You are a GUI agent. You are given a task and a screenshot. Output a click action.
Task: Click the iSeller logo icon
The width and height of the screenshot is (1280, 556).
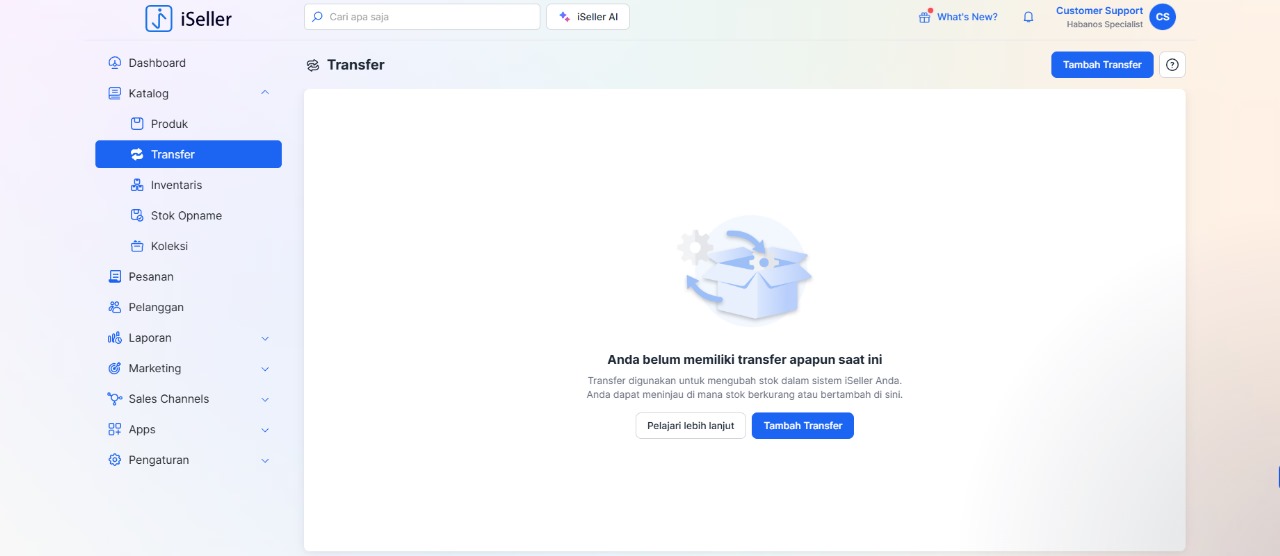click(x=159, y=18)
